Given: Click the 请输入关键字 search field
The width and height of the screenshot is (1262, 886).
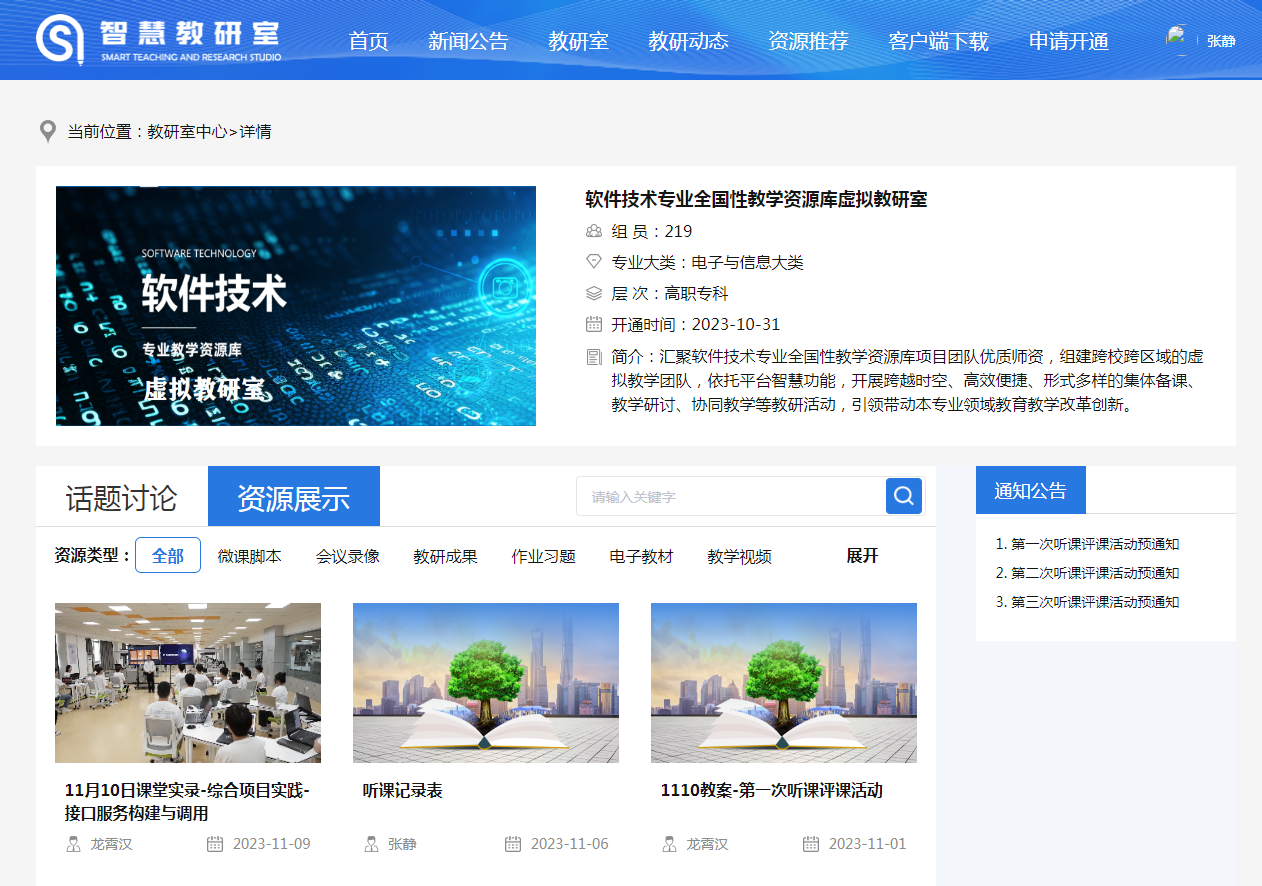Looking at the screenshot, I should (731, 496).
